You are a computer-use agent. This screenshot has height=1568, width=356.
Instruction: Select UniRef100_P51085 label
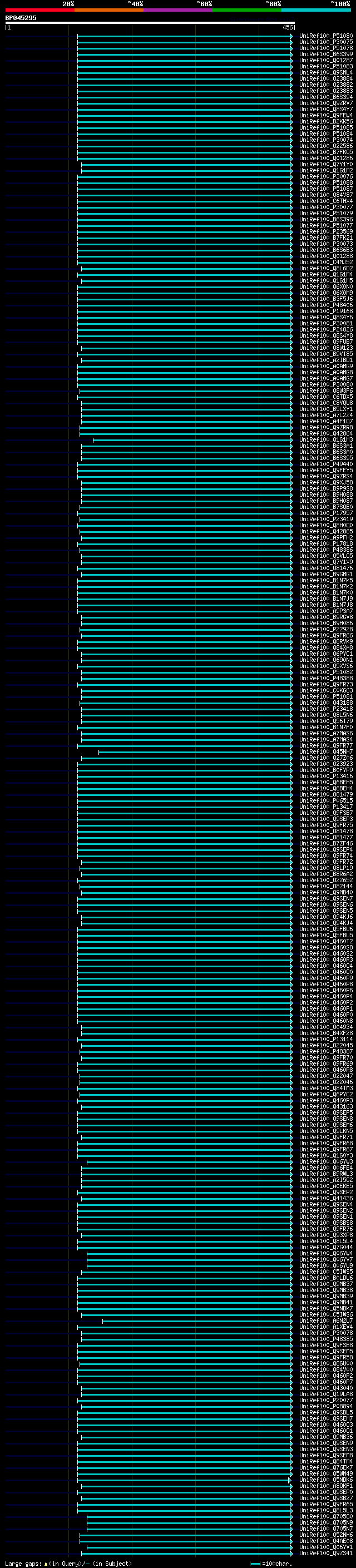click(x=325, y=128)
